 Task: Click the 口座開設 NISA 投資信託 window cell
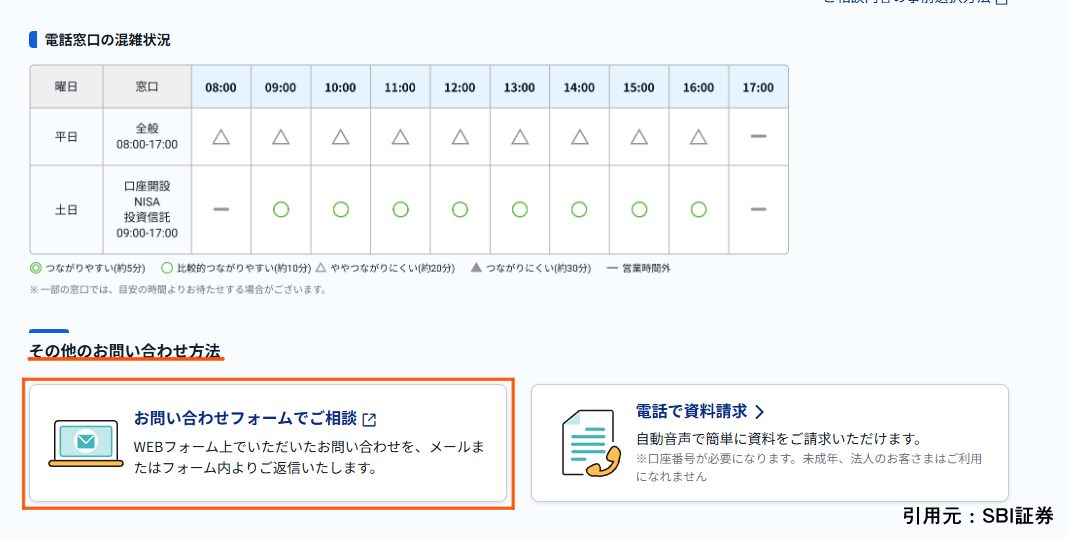147,209
